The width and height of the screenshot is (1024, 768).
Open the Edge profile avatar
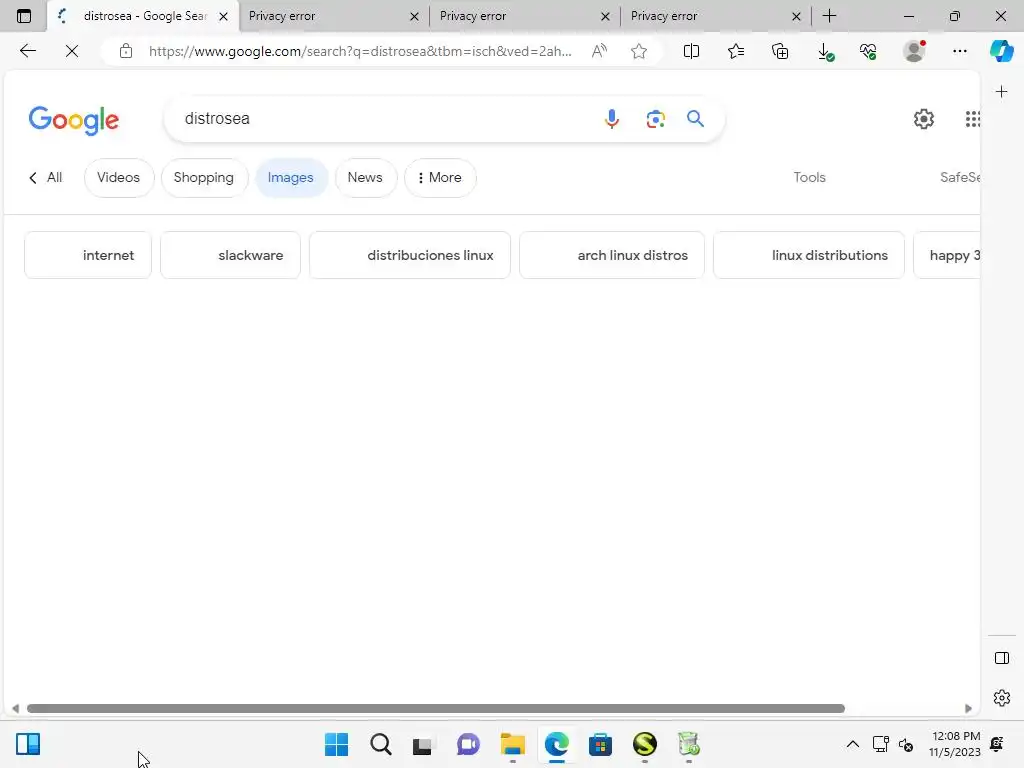914,51
